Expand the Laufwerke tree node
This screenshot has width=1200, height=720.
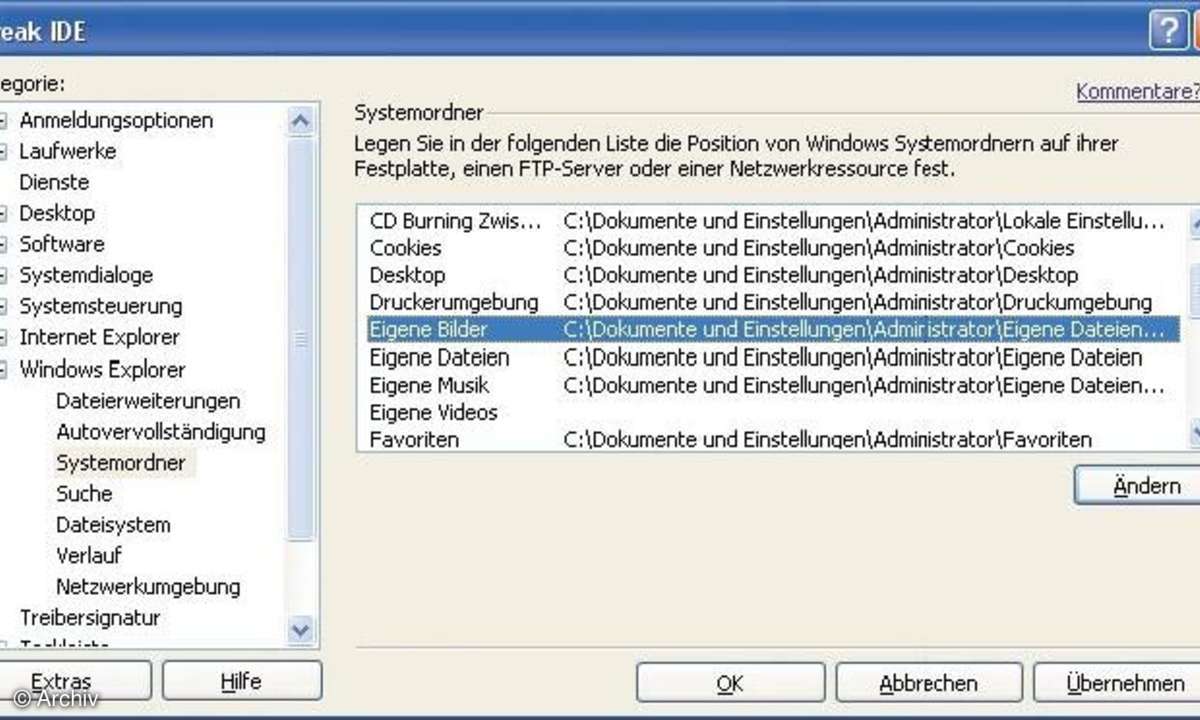pyautogui.click(x=3, y=152)
